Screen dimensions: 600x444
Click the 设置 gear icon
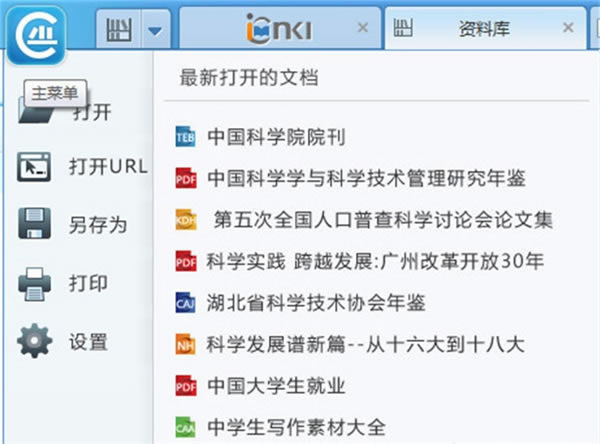34,341
